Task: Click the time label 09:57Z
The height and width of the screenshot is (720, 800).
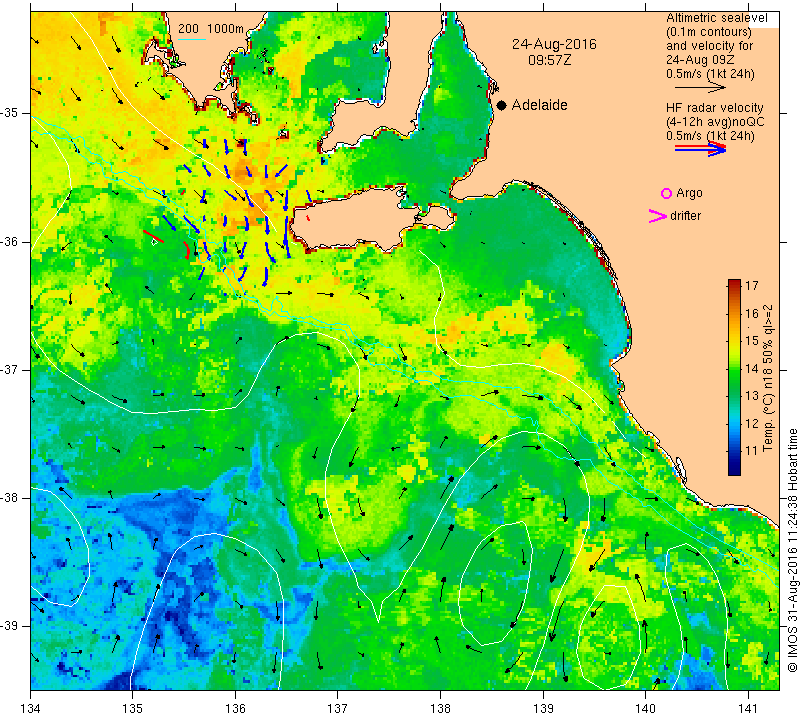Action: [x=549, y=60]
